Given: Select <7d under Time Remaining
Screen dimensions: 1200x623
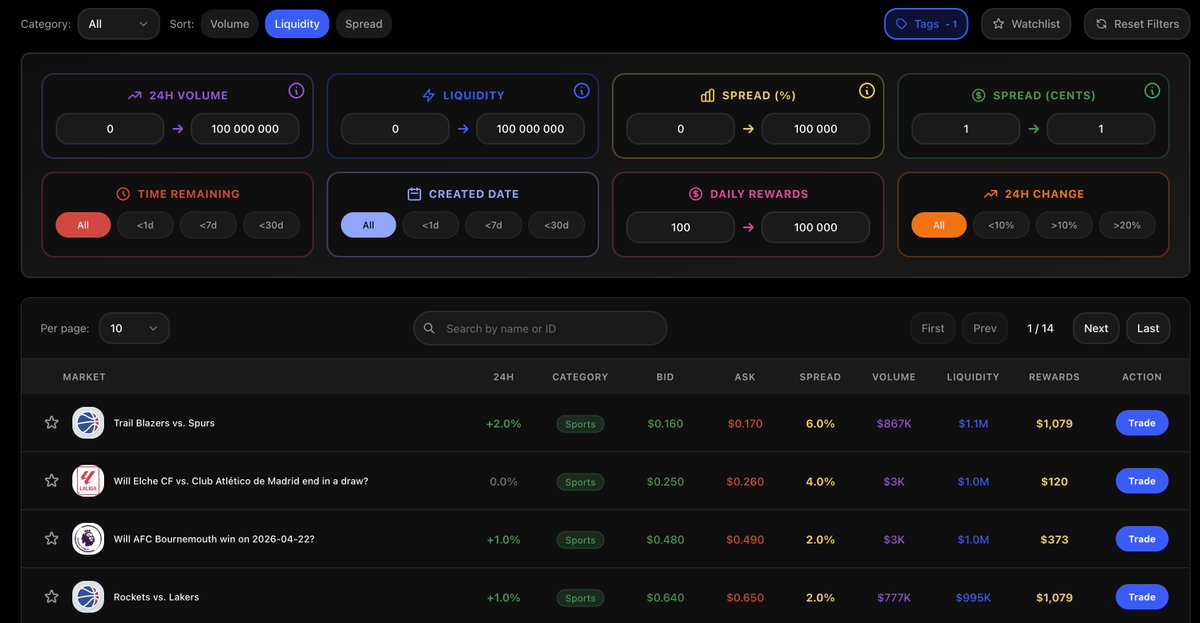Looking at the screenshot, I should [x=208, y=225].
